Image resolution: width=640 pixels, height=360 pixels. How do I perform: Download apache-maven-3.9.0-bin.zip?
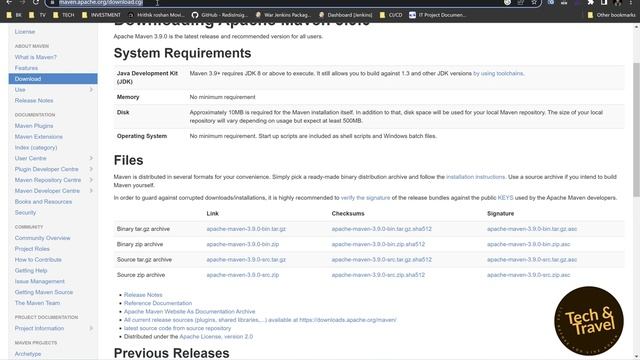pos(243,244)
